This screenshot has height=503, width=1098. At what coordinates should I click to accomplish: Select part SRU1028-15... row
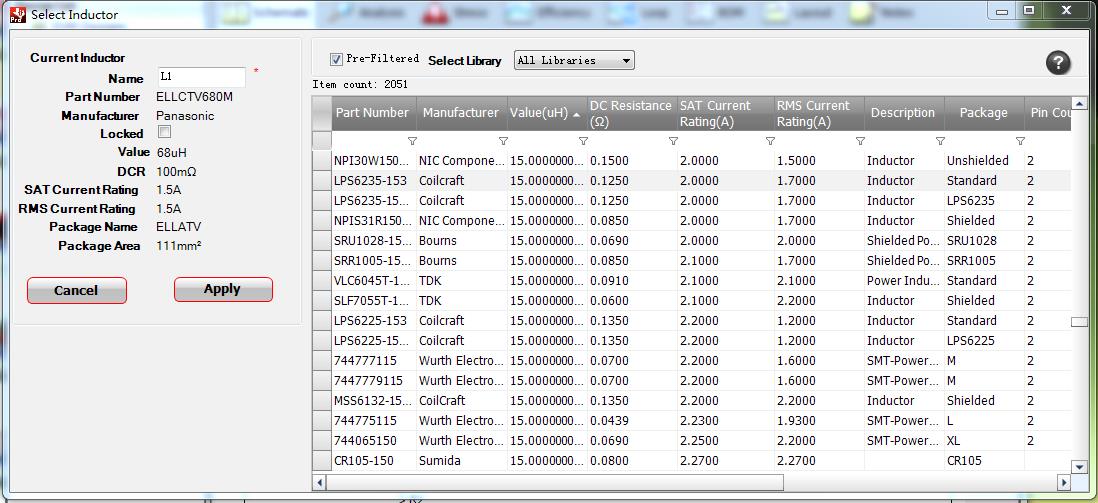(373, 240)
